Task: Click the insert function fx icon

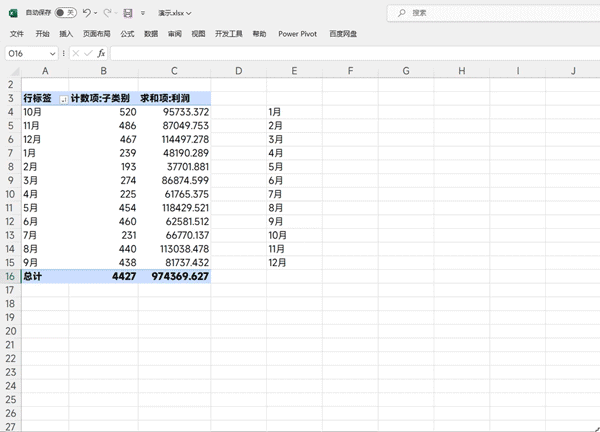Action: (101, 53)
